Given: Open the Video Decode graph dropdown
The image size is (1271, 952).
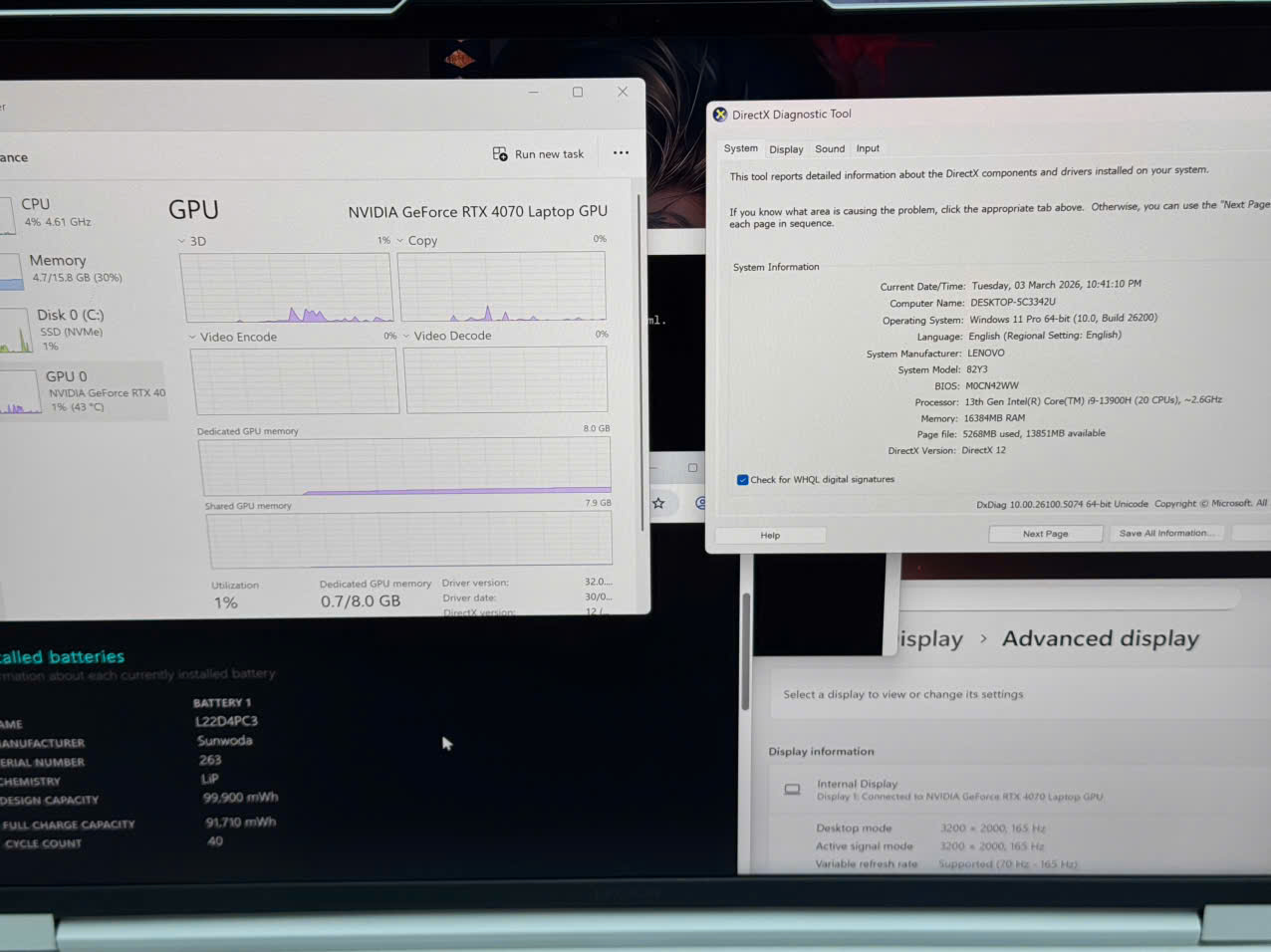Looking at the screenshot, I should click(x=406, y=336).
